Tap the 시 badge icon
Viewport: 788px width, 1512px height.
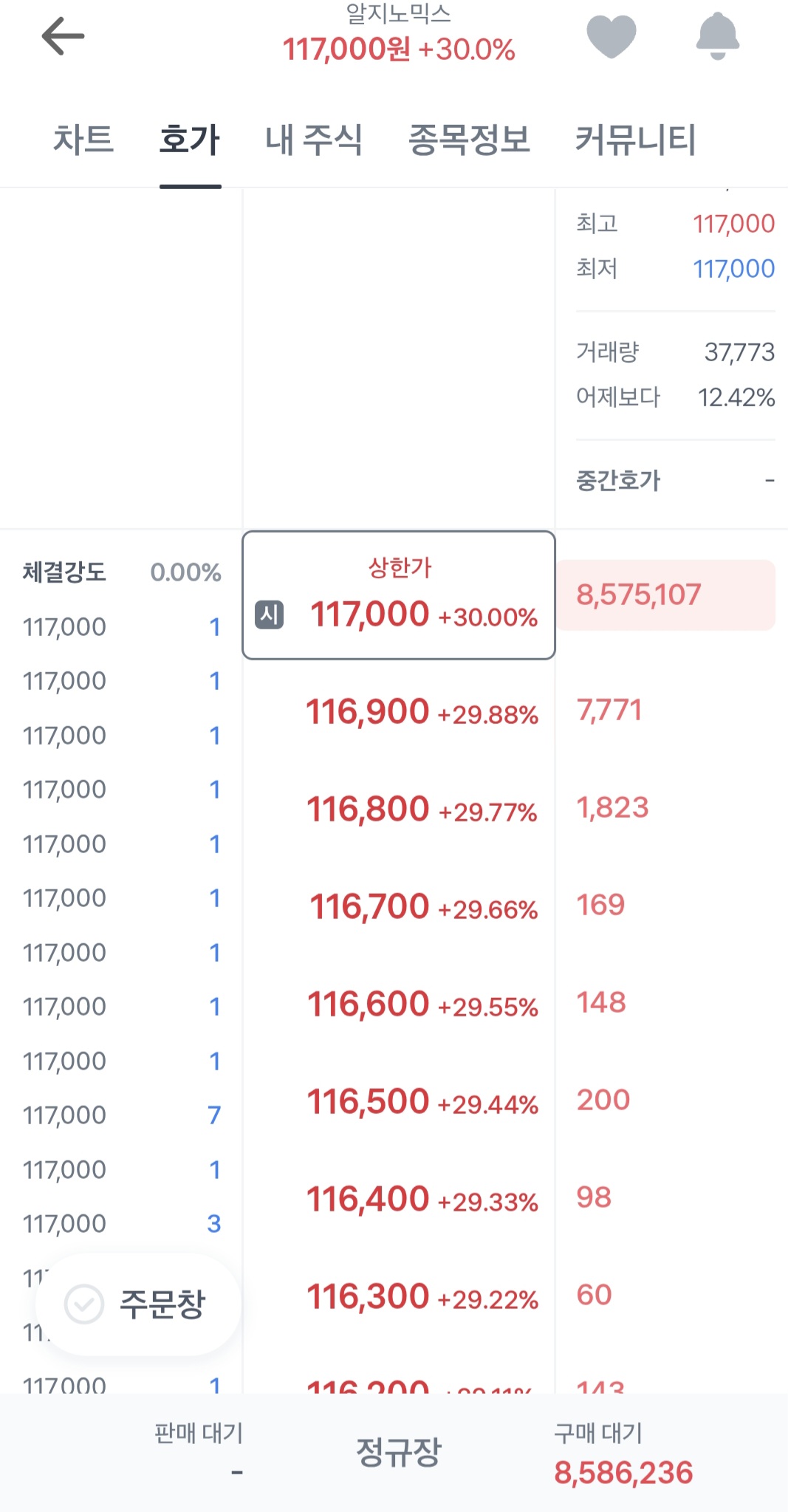click(x=269, y=615)
